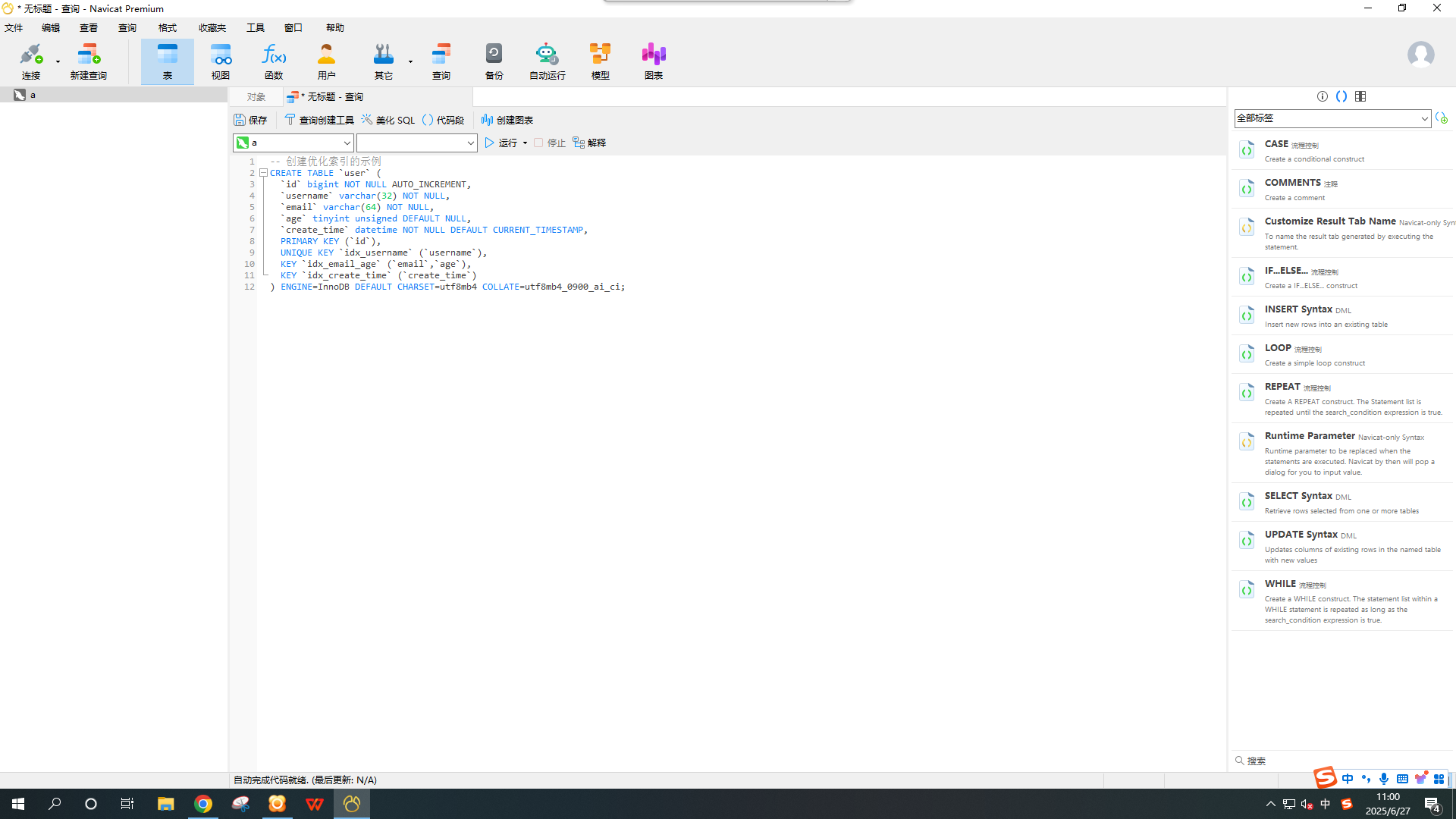1456x819 pixels.
Task: Select connection 'a' in navigation tree
Action: (114, 95)
